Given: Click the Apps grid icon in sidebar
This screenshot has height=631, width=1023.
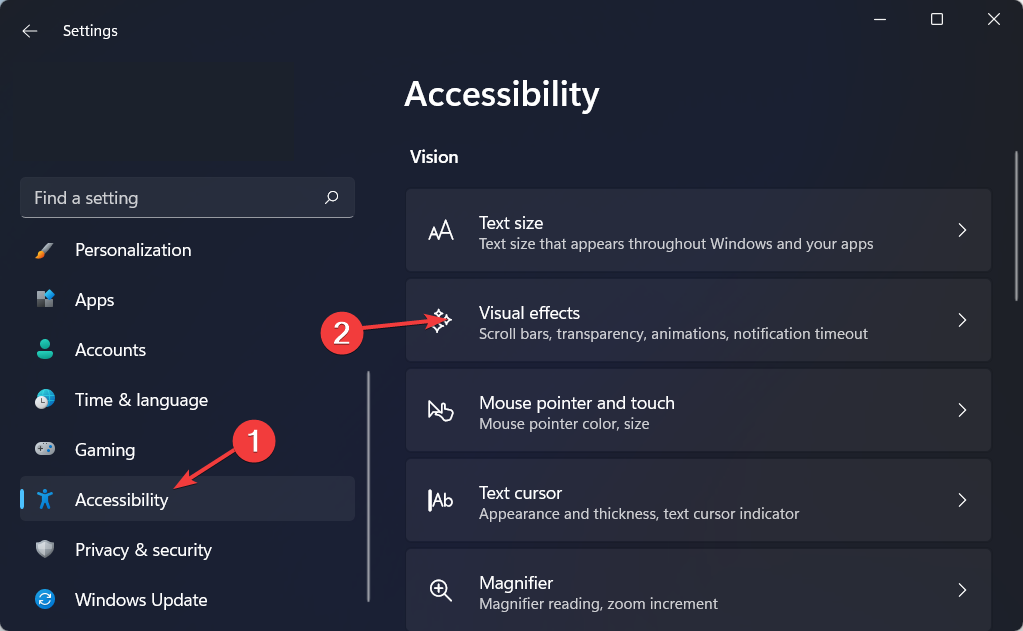Looking at the screenshot, I should [x=44, y=300].
